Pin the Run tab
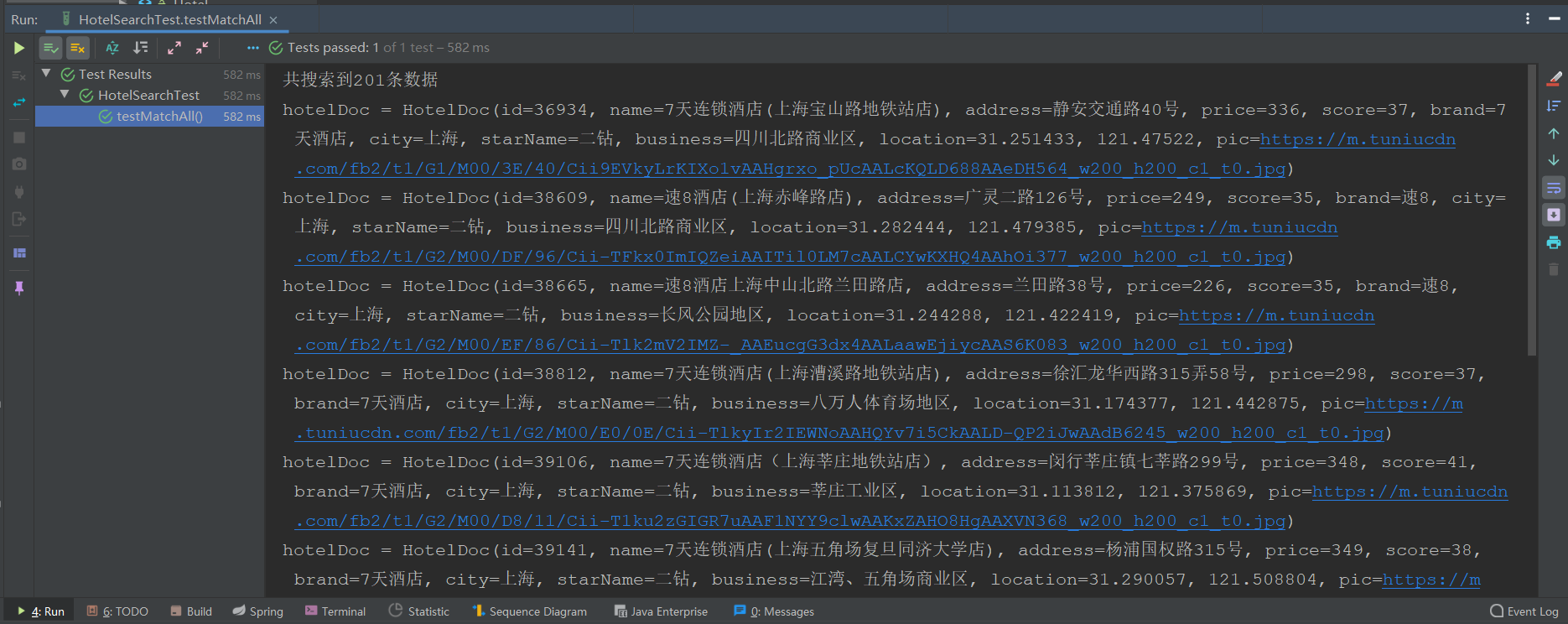1568x624 pixels. pos(18,288)
